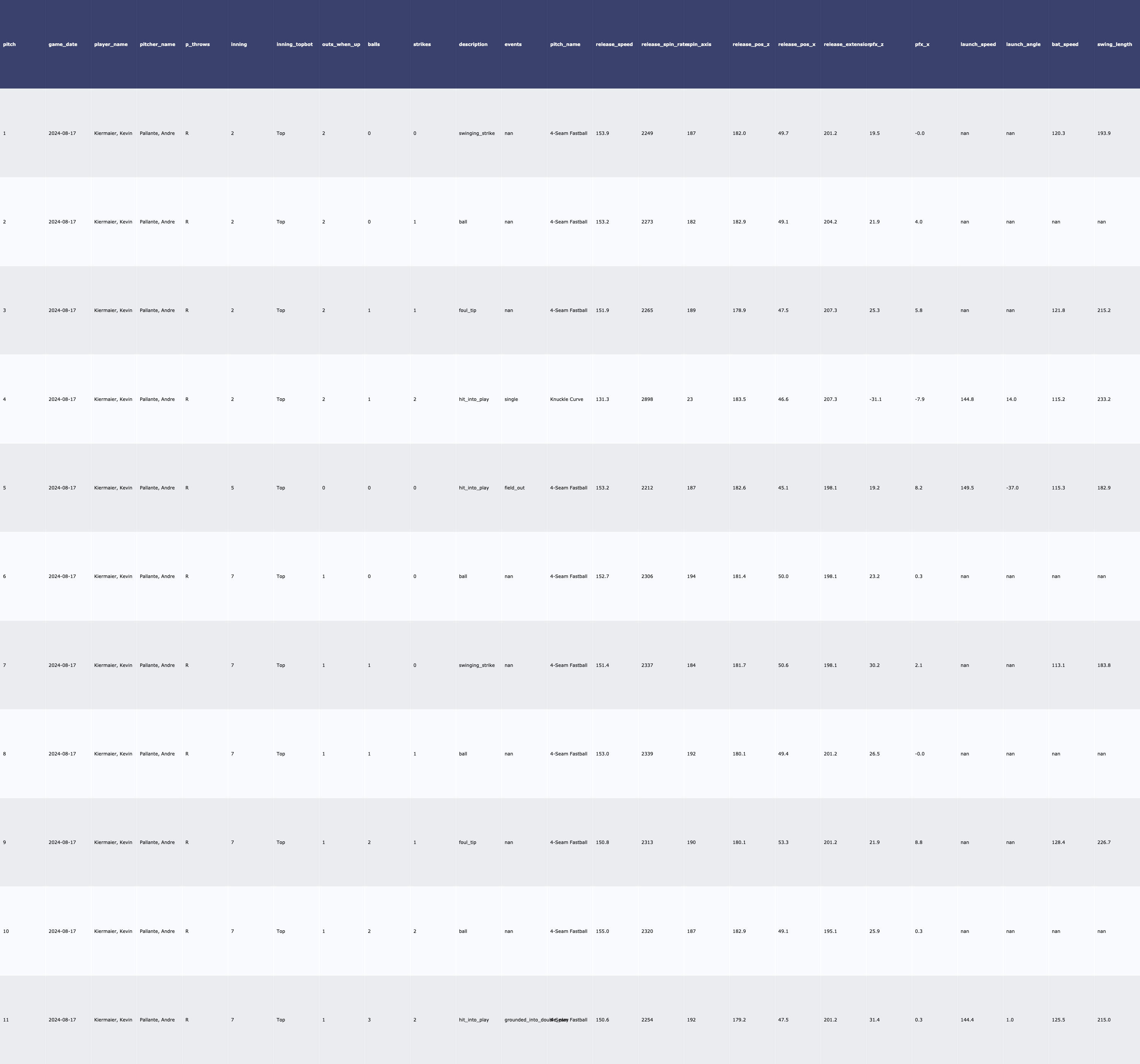Select release speed value 155.0
Screen dimensions: 1140x1064
602,931
